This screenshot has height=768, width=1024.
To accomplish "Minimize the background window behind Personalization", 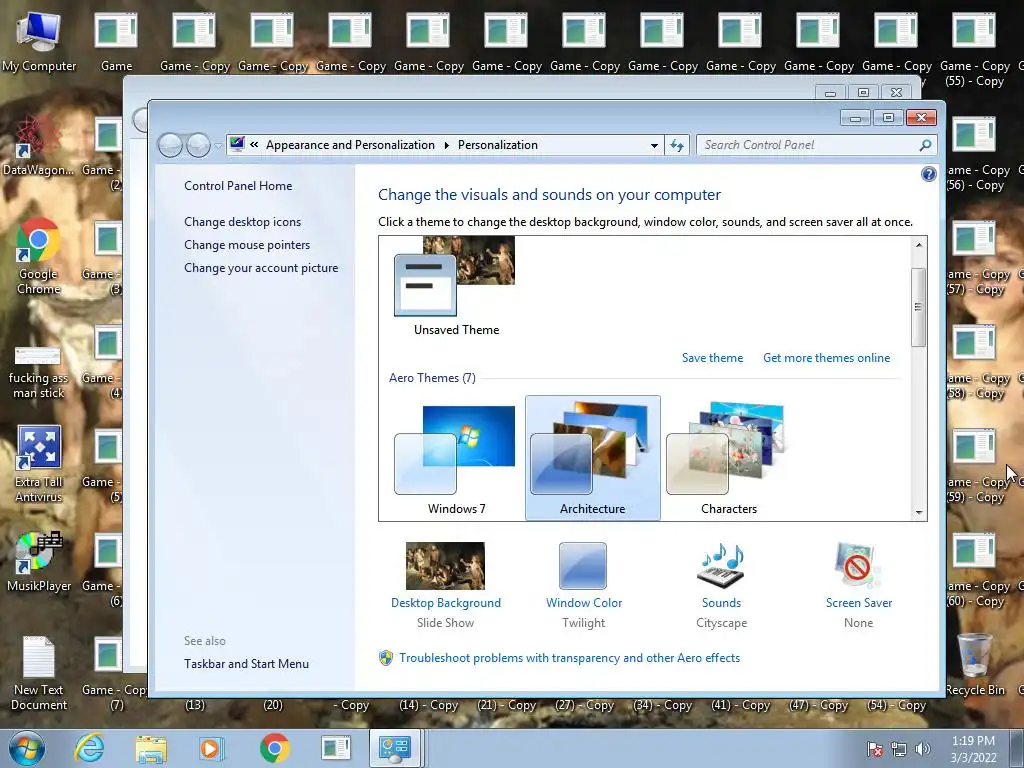I will coord(830,93).
